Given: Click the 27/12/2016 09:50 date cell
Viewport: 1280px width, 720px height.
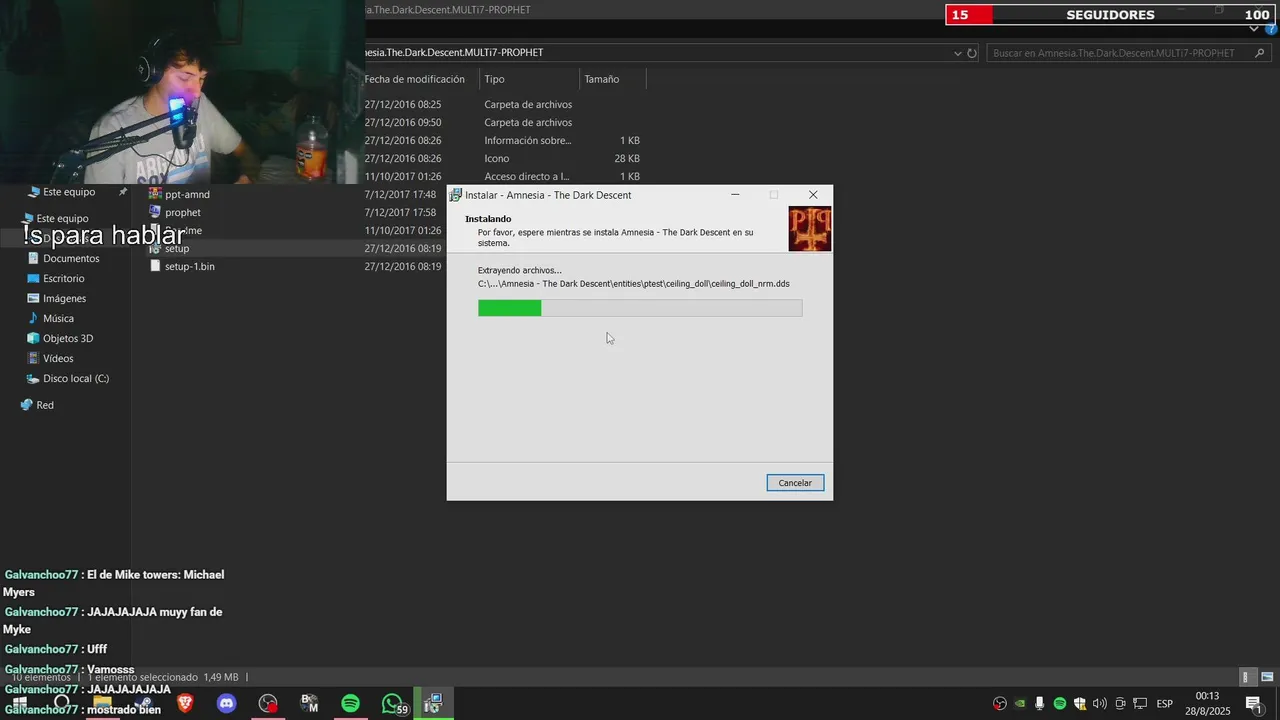Looking at the screenshot, I should pyautogui.click(x=403, y=122).
